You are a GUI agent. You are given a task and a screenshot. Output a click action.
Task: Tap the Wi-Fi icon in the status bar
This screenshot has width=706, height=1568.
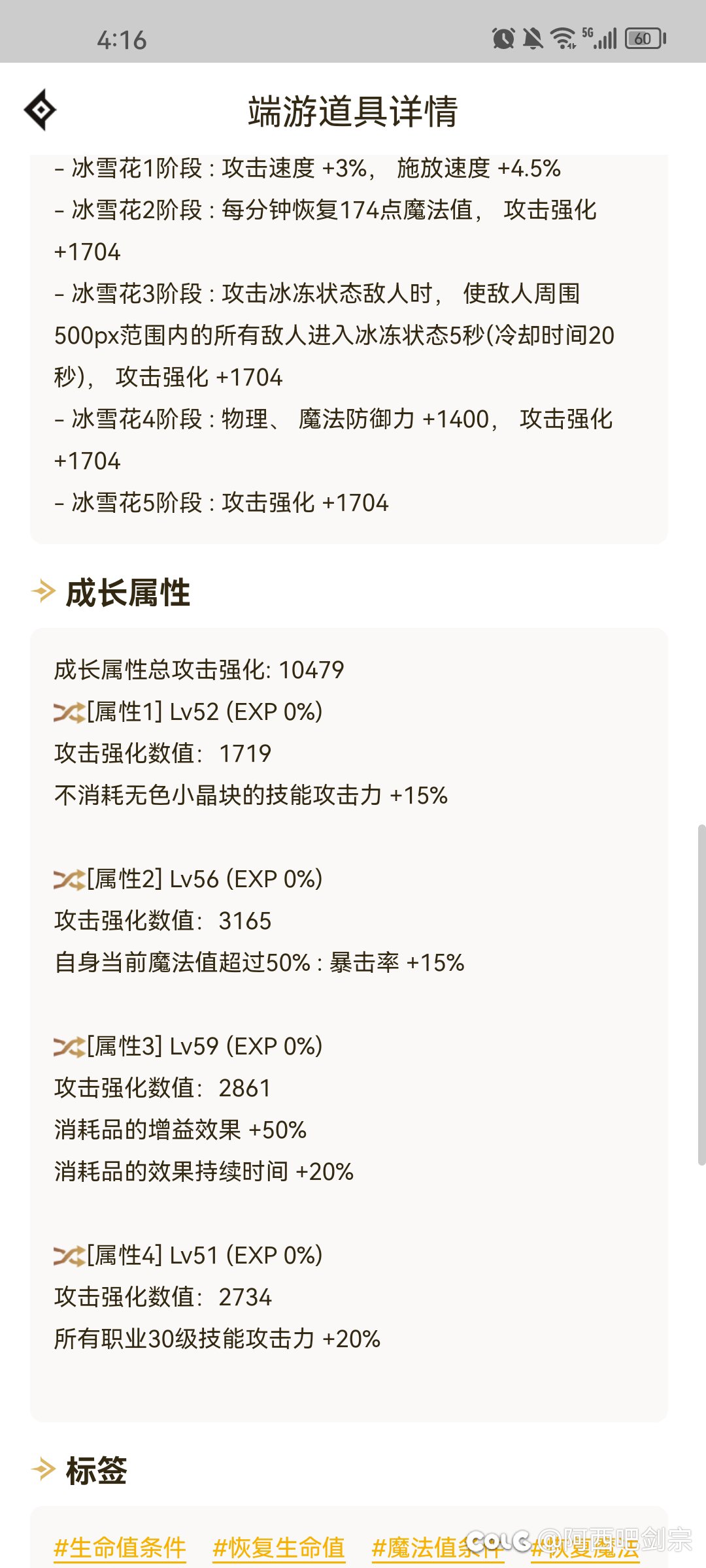[563, 38]
